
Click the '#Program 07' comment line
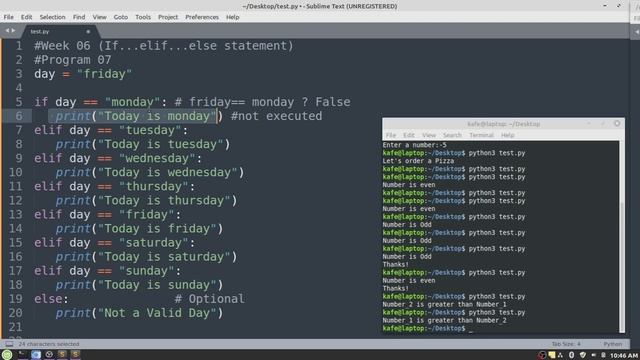(73, 60)
